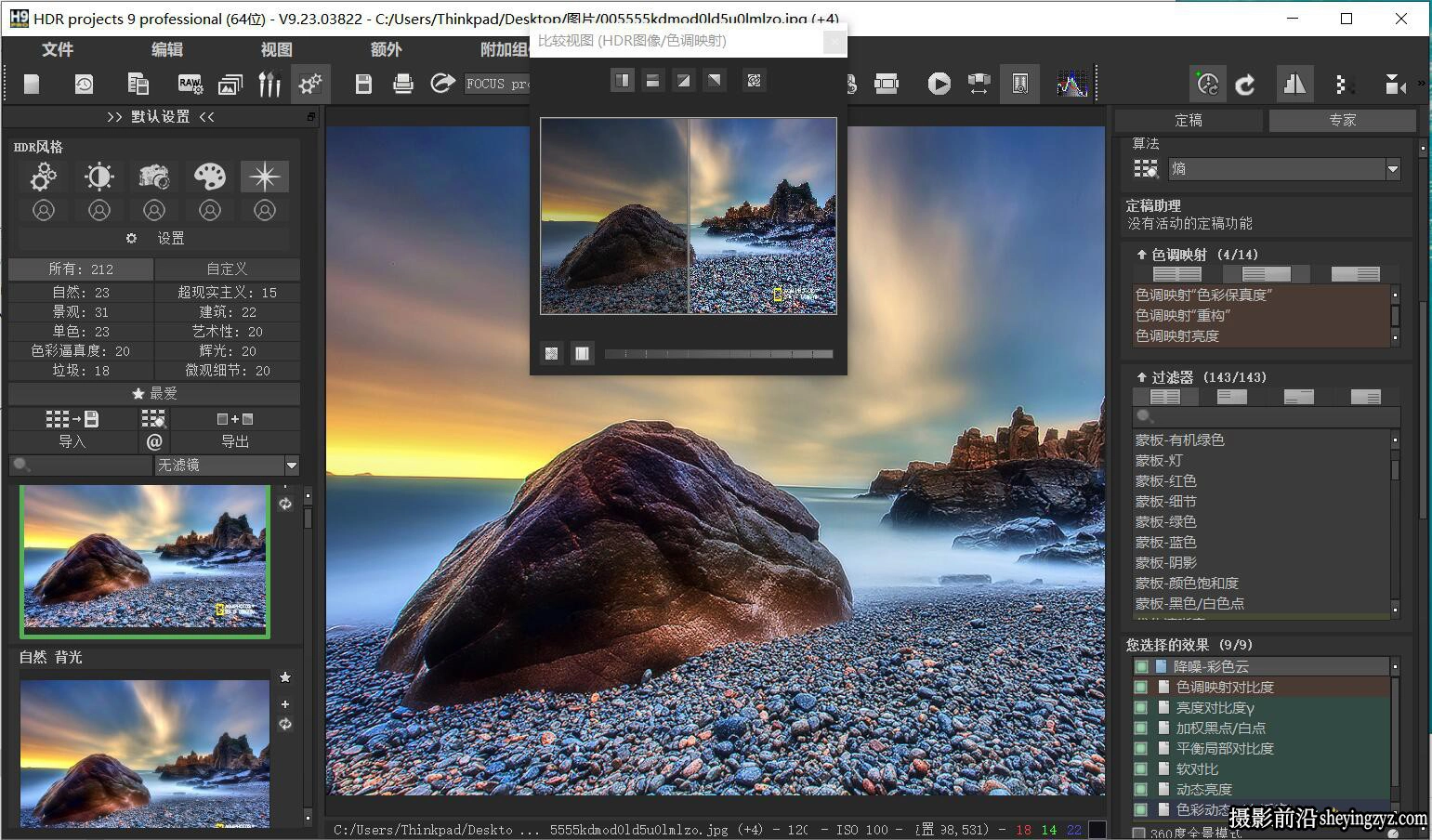This screenshot has height=840, width=1432.
Task: Show 所有: 212 presets category
Action: pos(81,269)
